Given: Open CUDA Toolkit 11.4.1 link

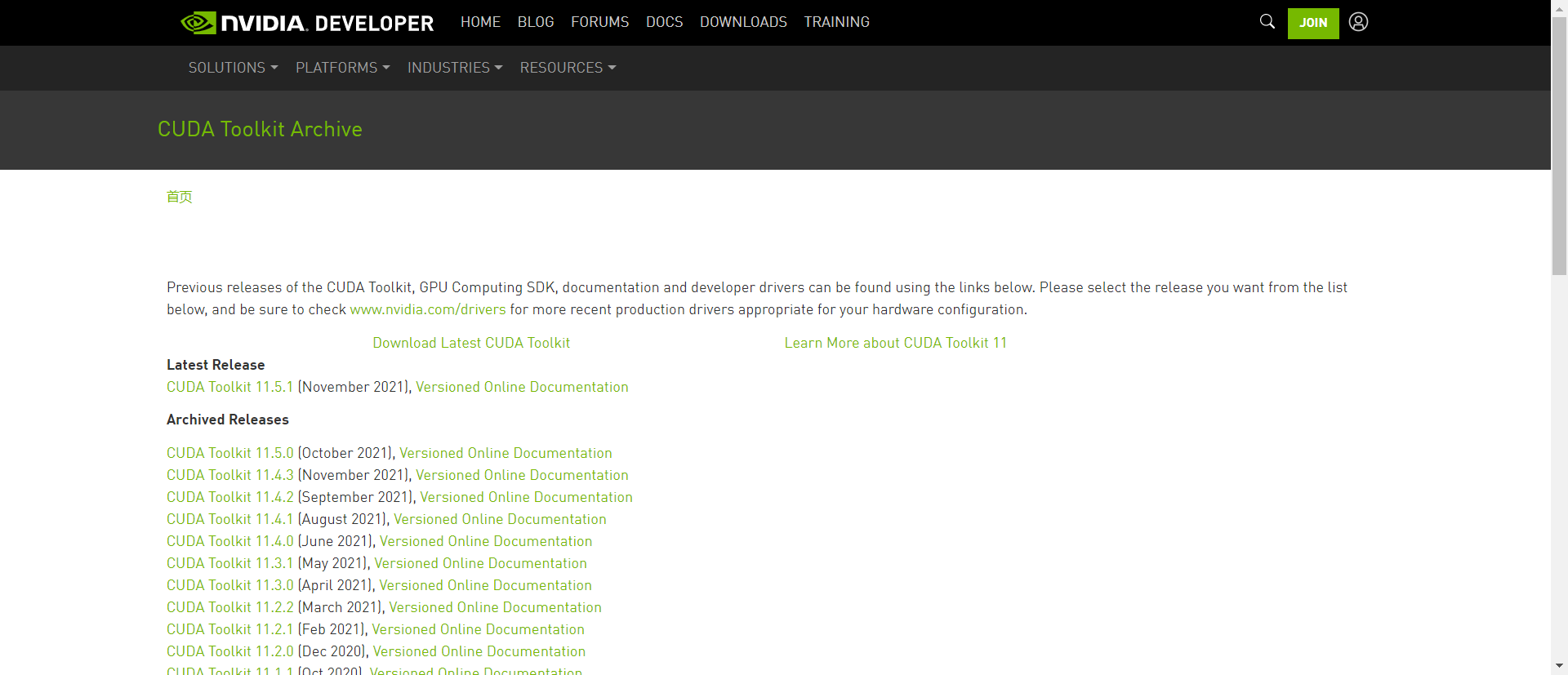Looking at the screenshot, I should click(229, 519).
